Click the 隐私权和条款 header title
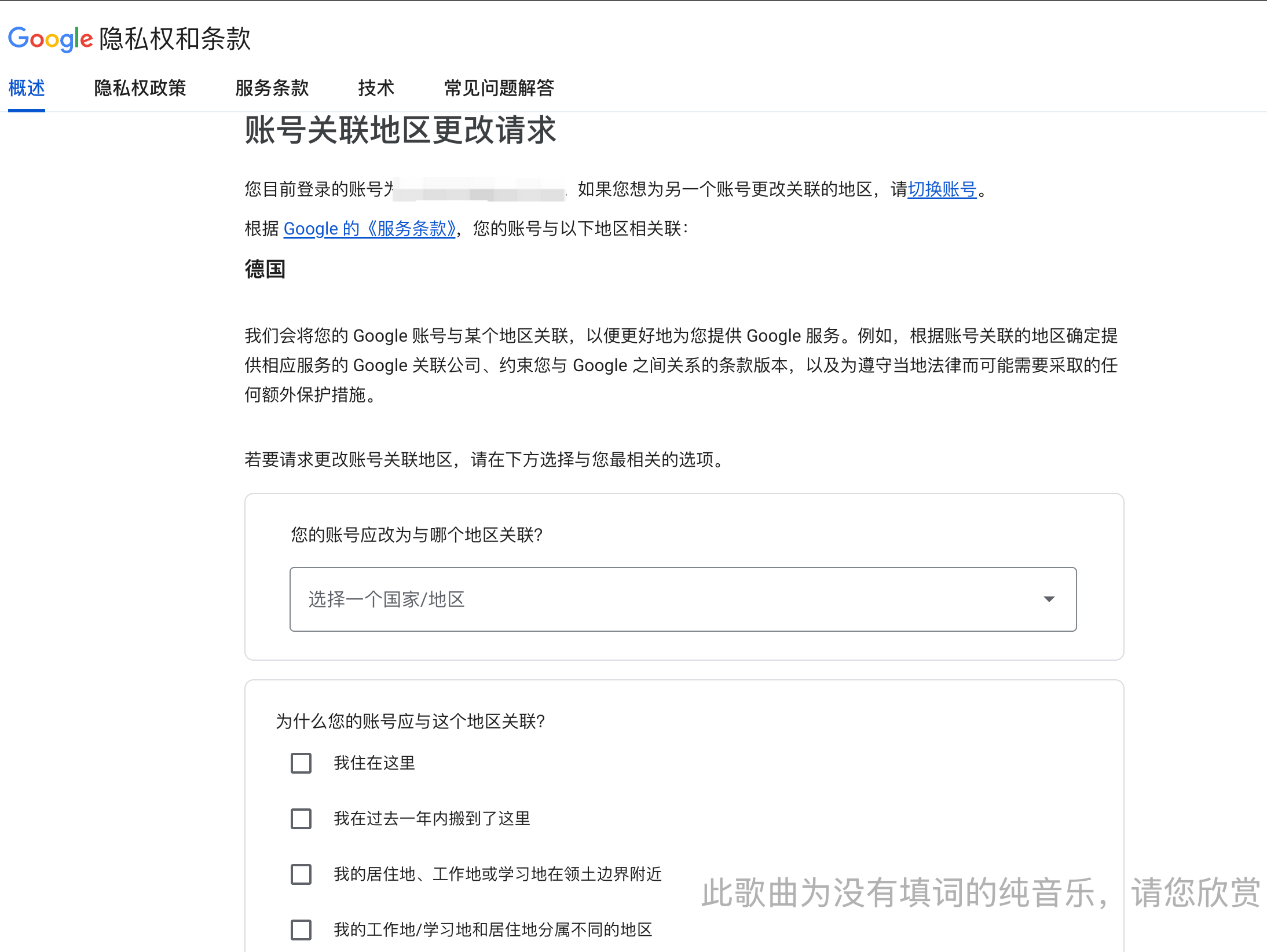 point(175,39)
